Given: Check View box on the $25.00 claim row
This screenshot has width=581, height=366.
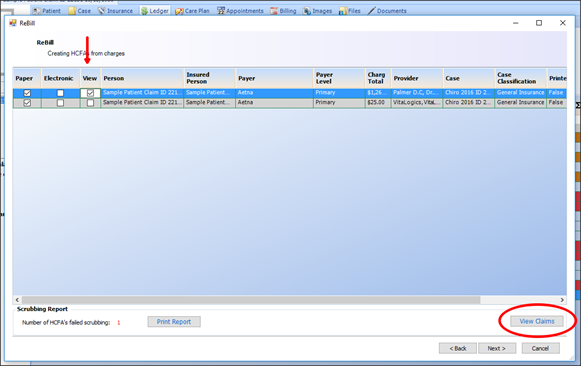Looking at the screenshot, I should tap(90, 103).
